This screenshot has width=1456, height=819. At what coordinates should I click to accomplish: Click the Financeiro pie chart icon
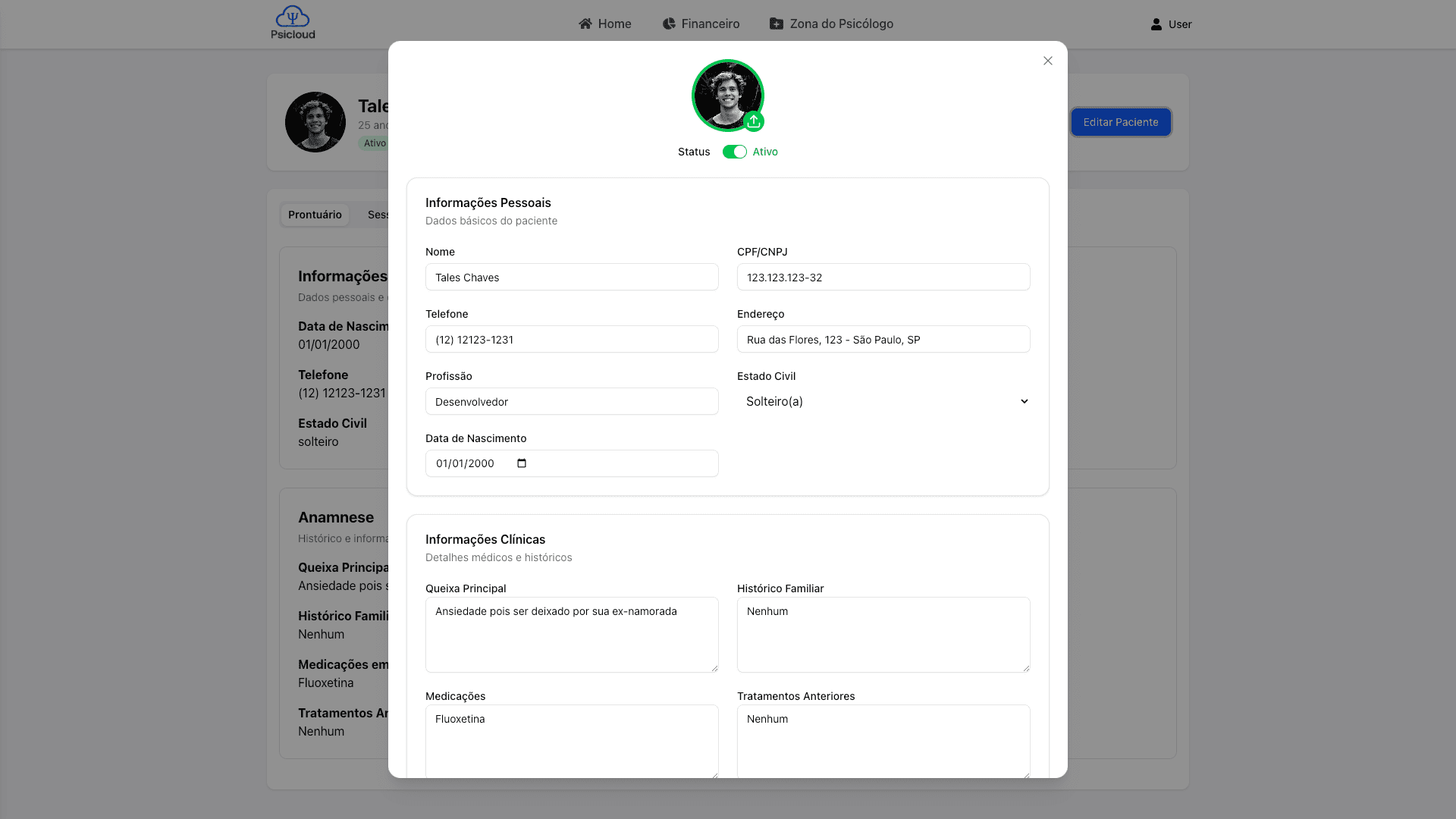(668, 24)
